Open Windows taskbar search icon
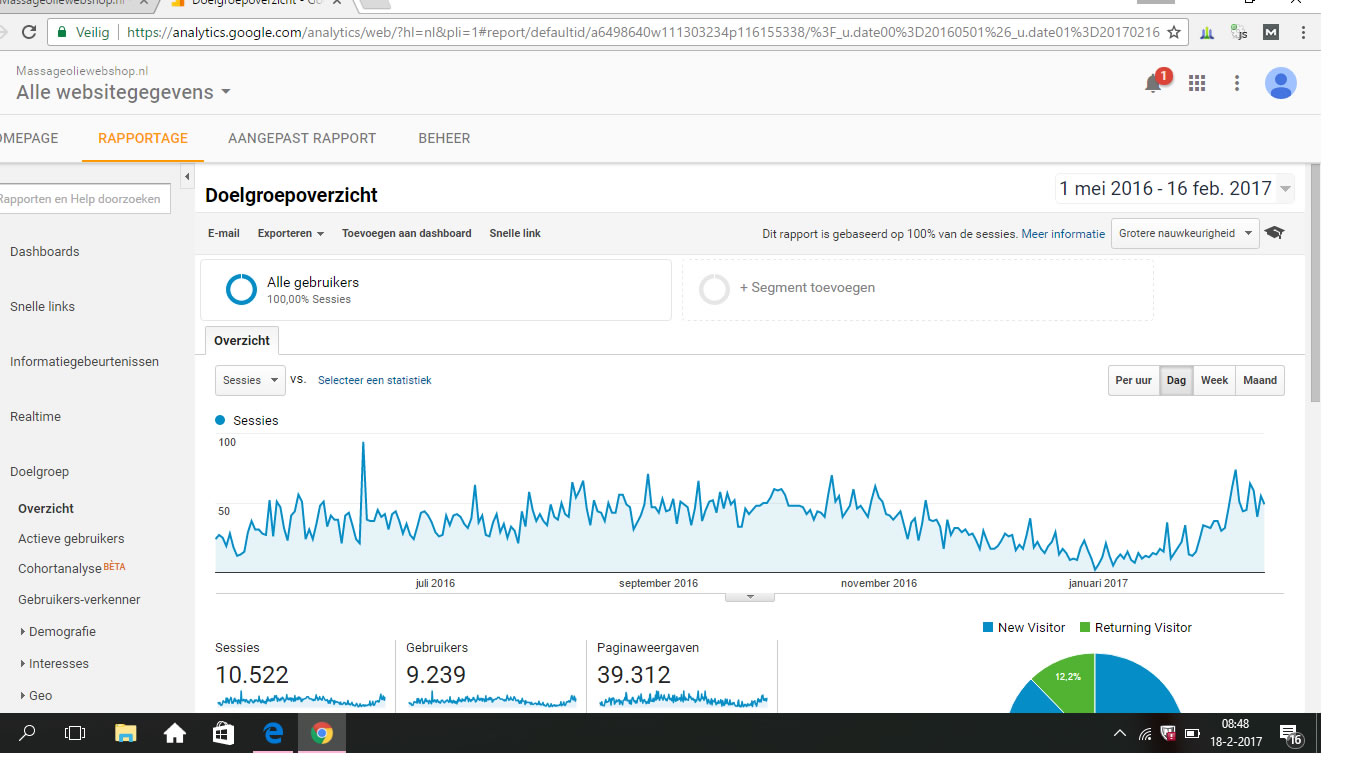Screen dimensions: 1366x768 pyautogui.click(x=27, y=733)
